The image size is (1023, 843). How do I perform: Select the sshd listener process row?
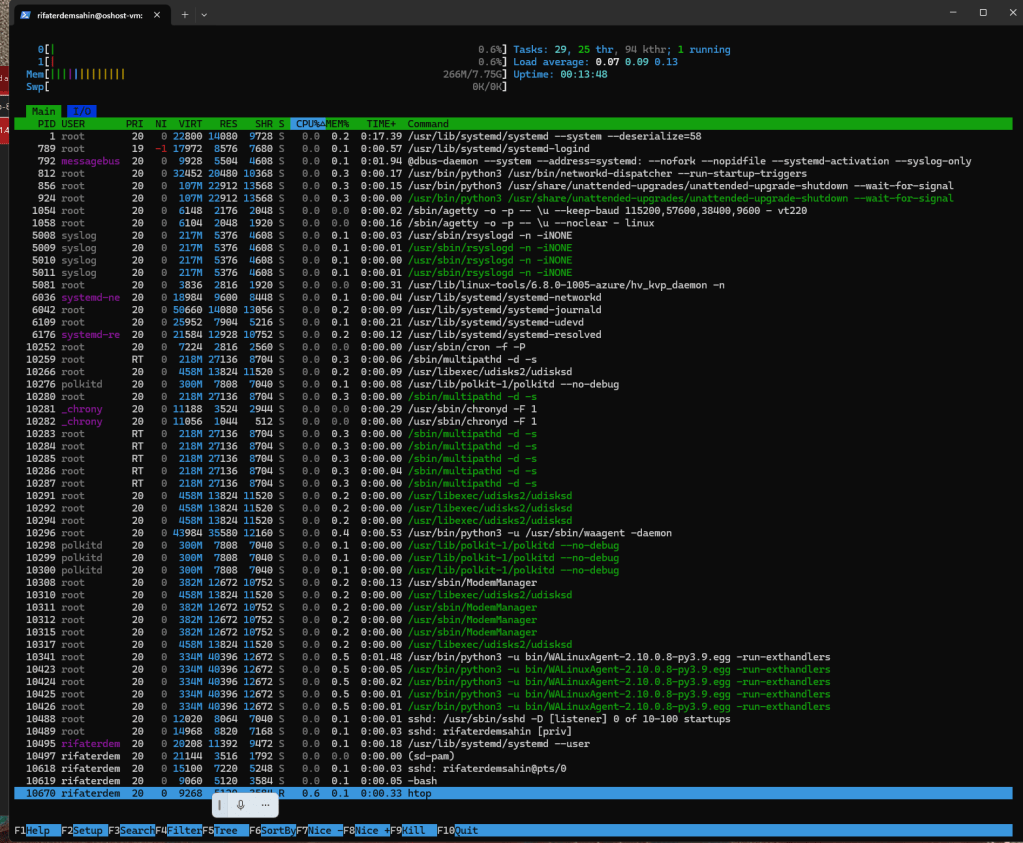point(513,719)
